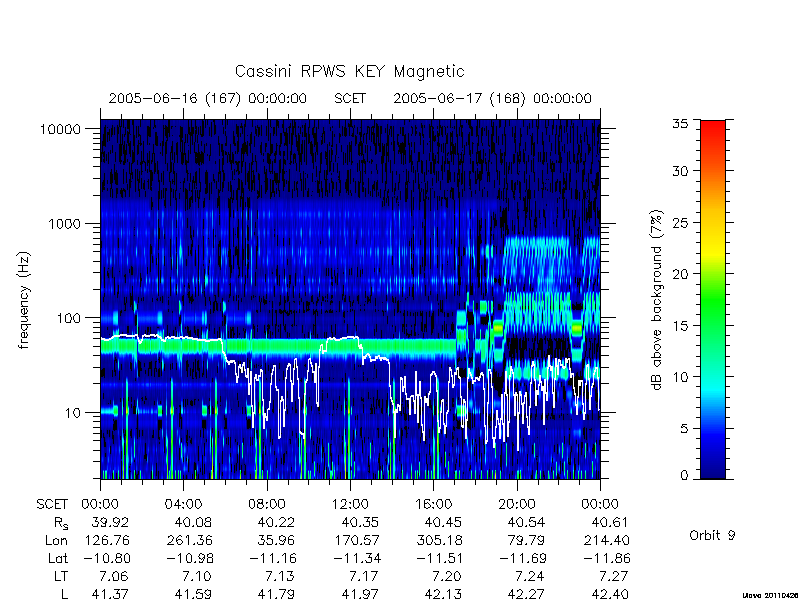The image size is (800, 600).
Task: Click the SCET label between the date headers
Action: click(350, 98)
